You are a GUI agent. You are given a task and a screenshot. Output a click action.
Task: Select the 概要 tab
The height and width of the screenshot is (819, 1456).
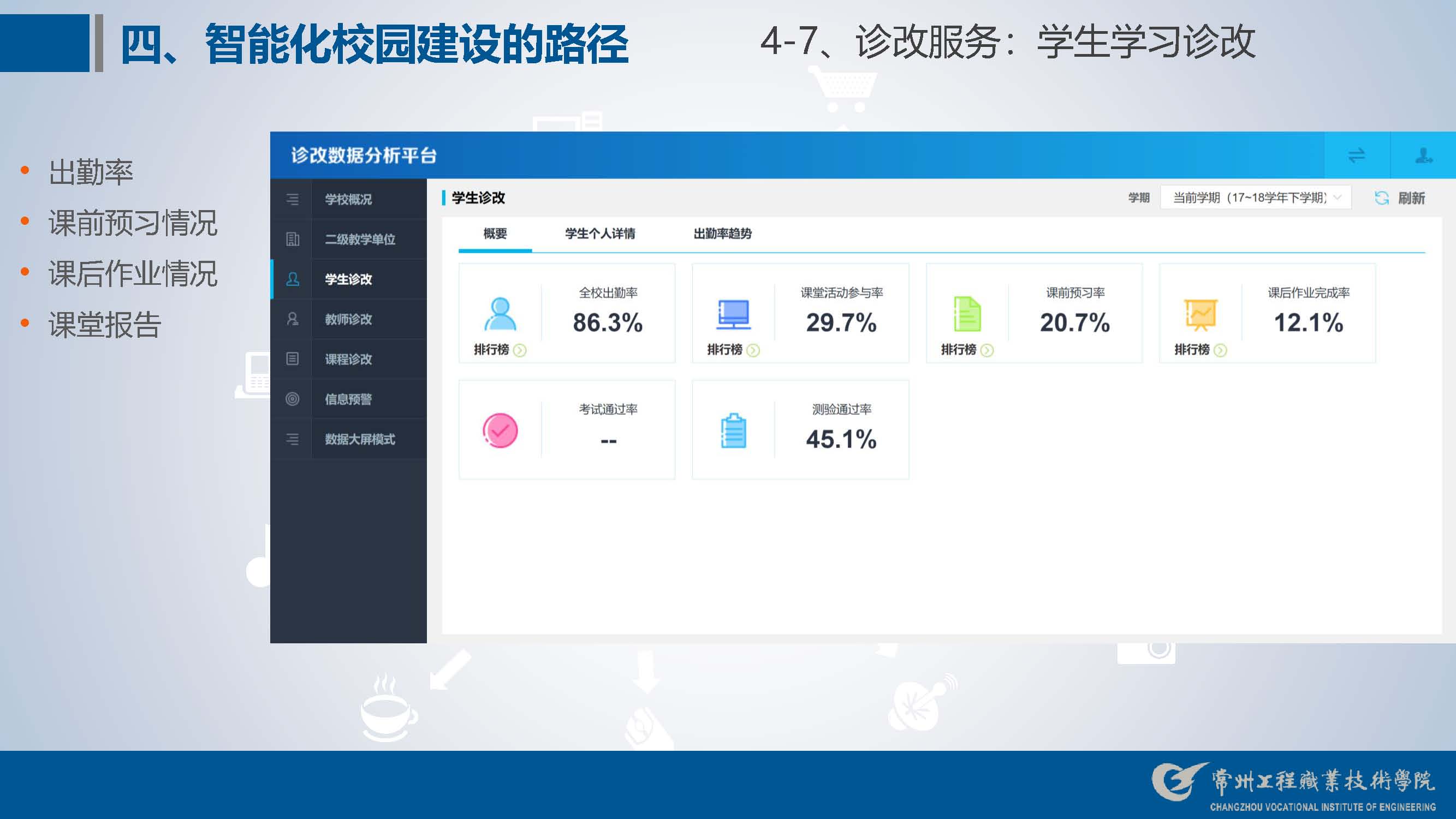(x=495, y=234)
